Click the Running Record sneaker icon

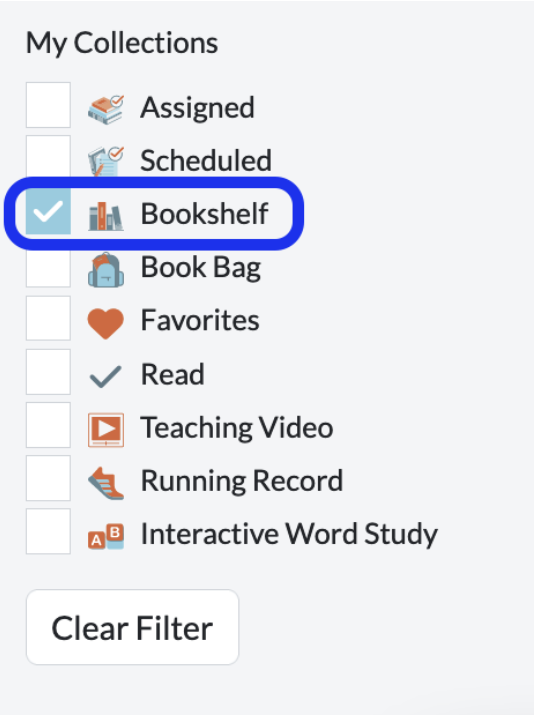106,483
